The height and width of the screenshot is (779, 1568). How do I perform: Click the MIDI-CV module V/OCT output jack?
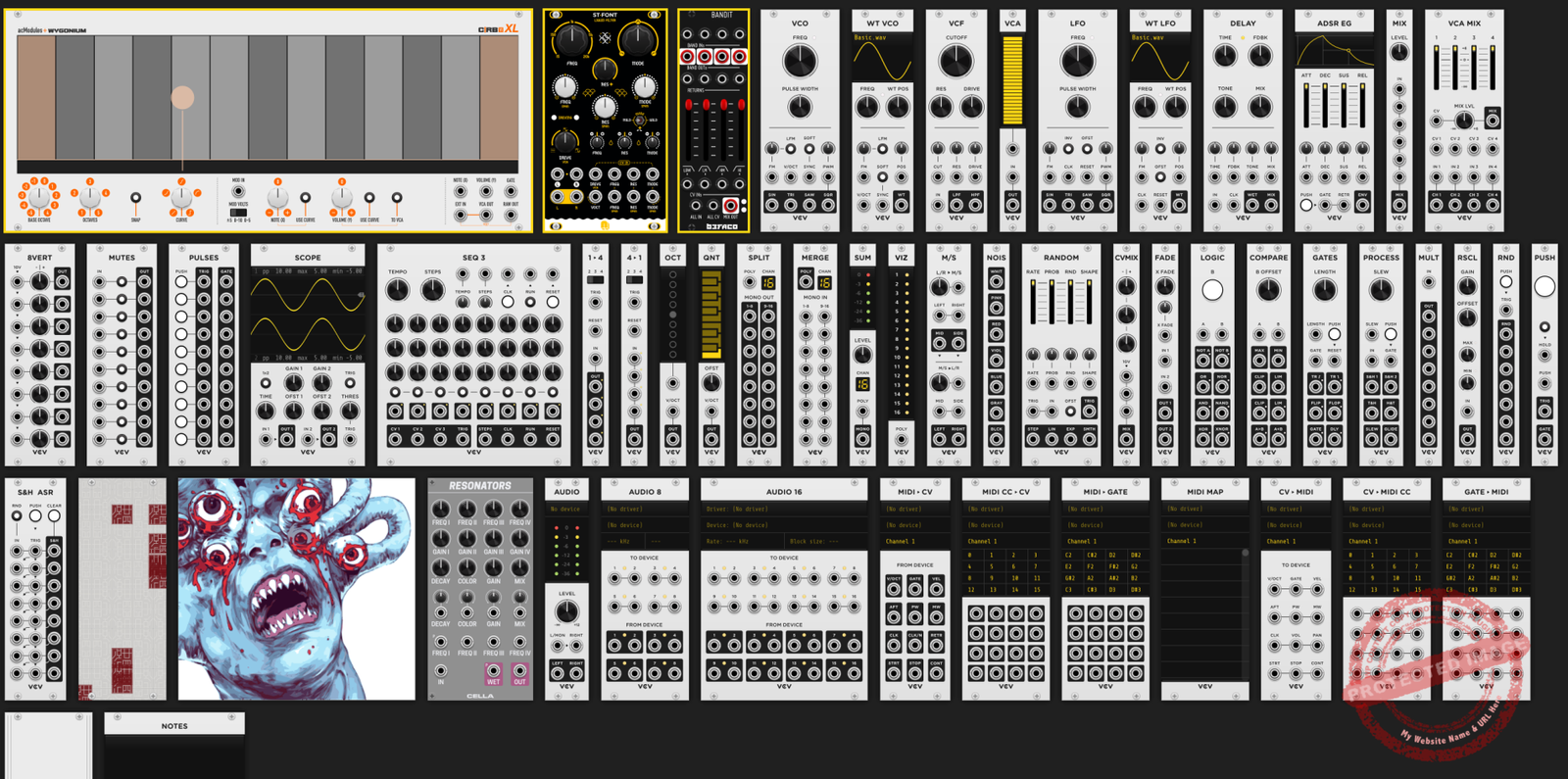click(x=894, y=590)
